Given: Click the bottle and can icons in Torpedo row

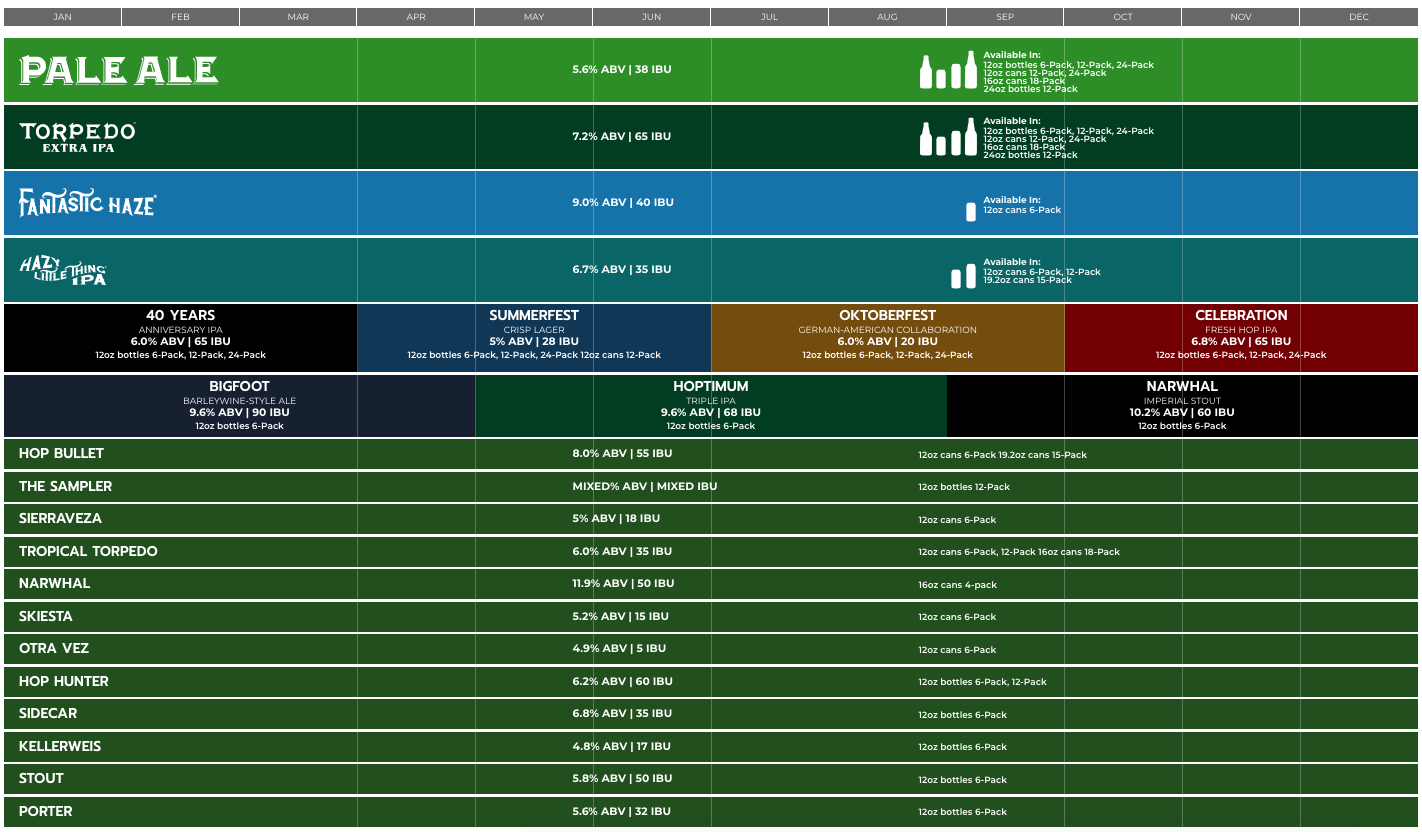Looking at the screenshot, I should (x=948, y=137).
